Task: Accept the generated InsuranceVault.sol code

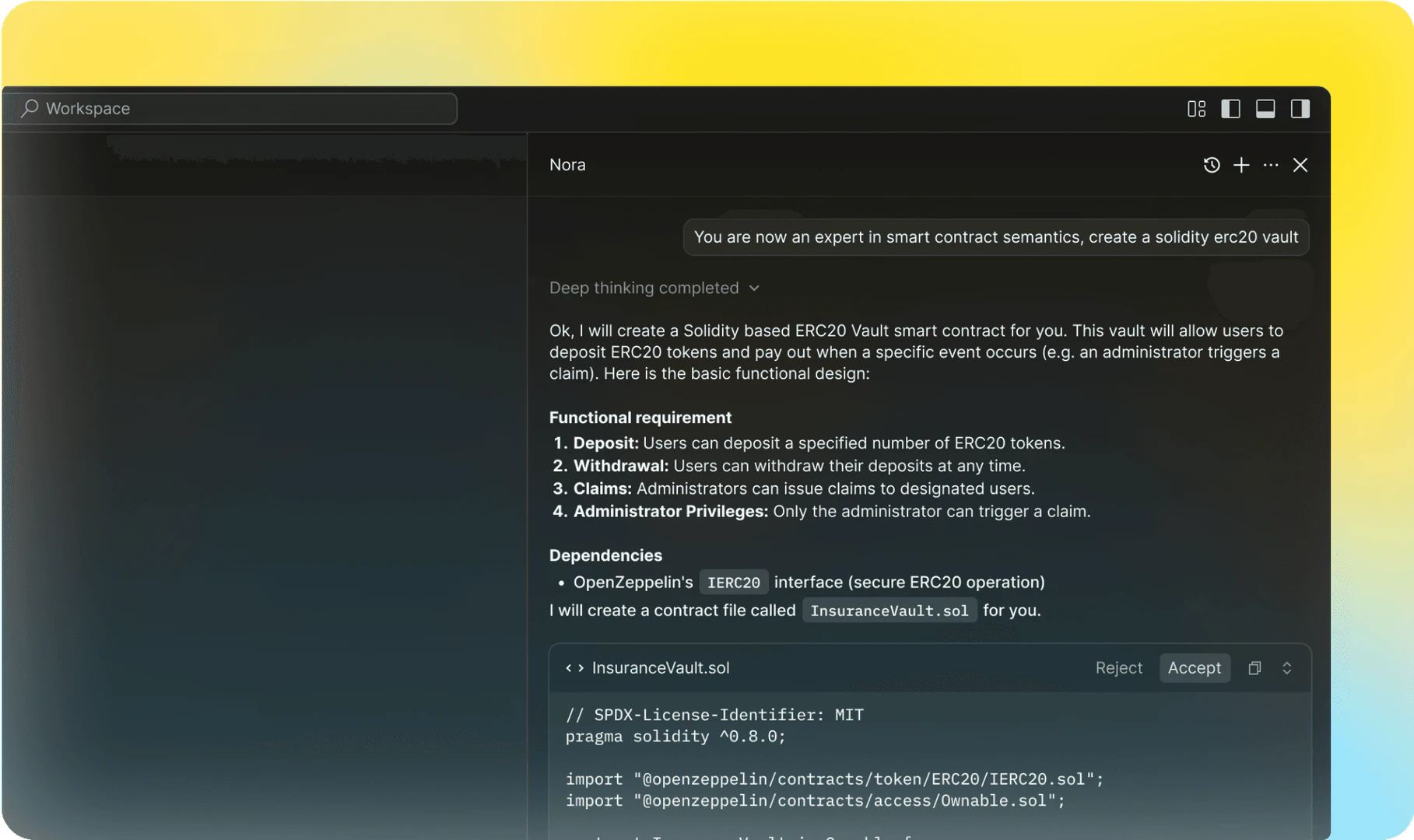Action: point(1195,667)
